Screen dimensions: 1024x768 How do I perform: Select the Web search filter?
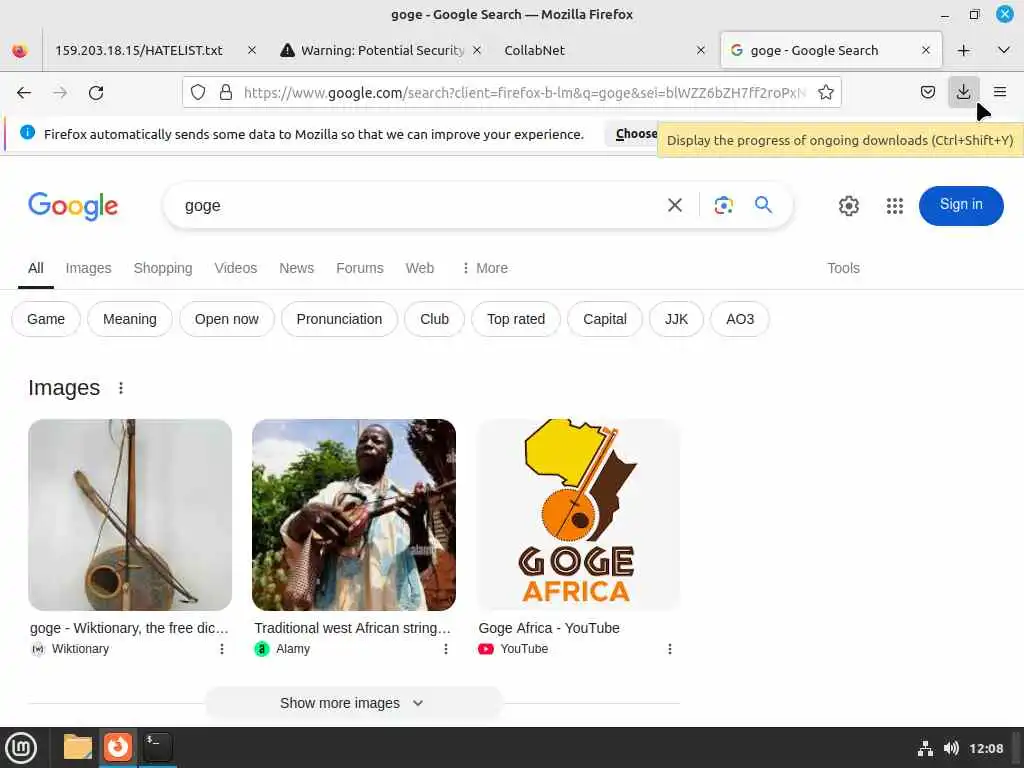click(419, 268)
